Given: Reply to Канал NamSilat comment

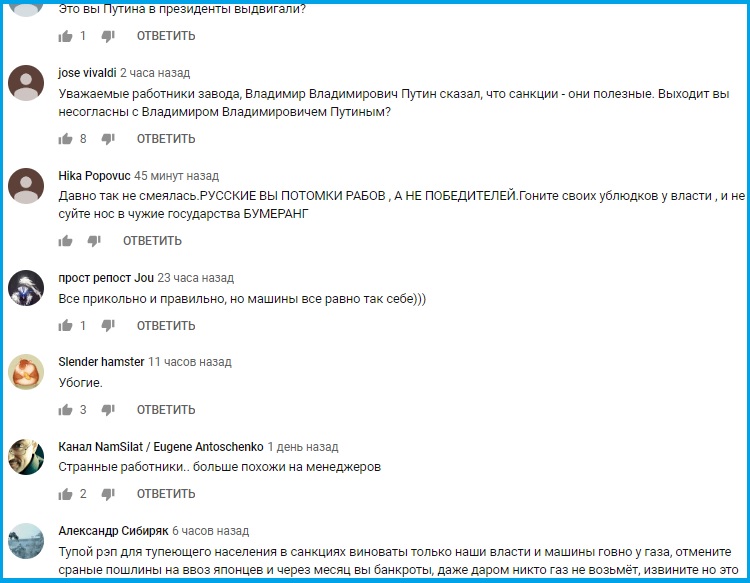Looking at the screenshot, I should [x=166, y=494].
